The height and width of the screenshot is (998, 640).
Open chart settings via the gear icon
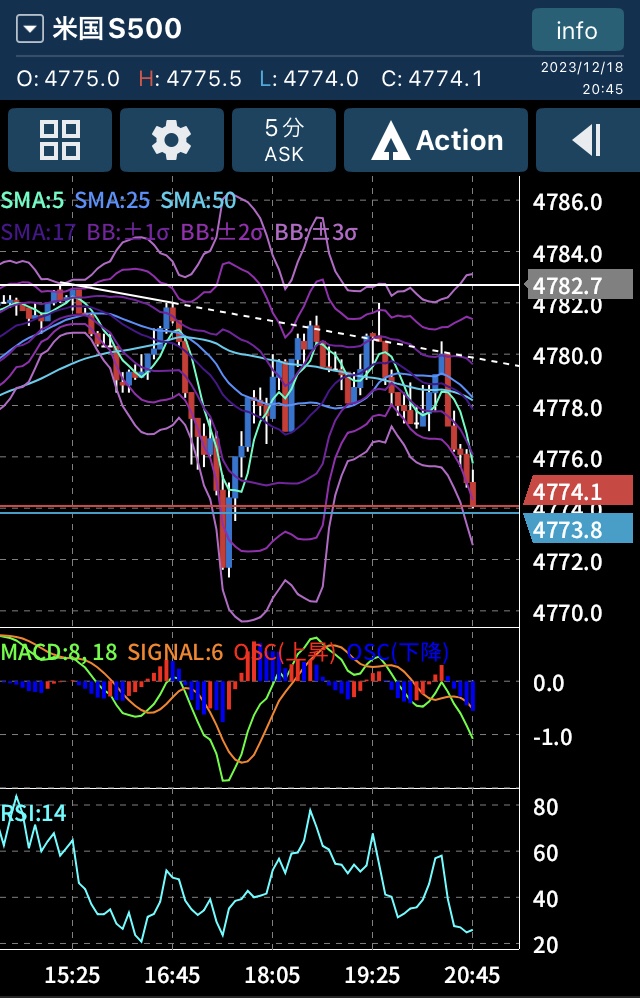tap(171, 141)
